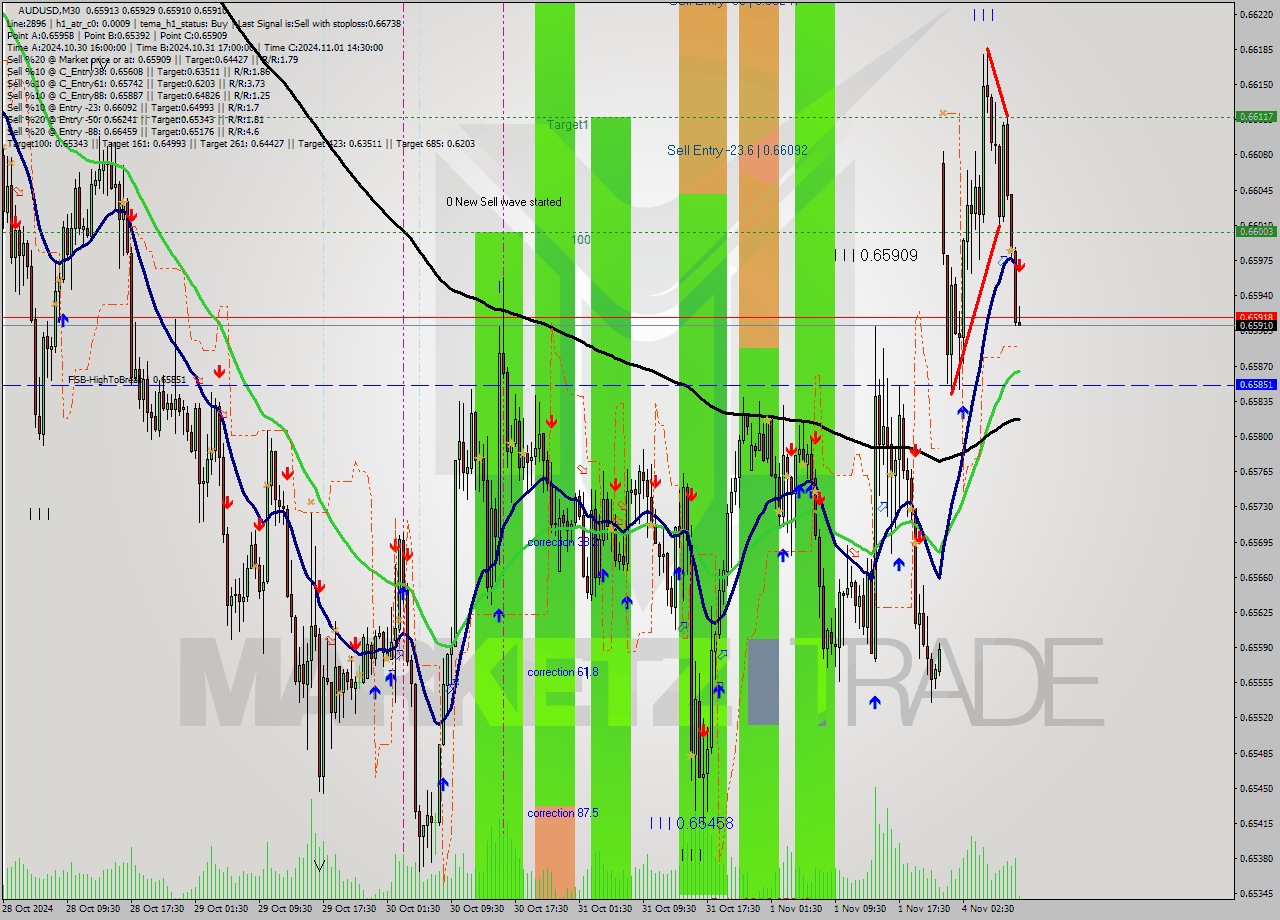Click '29 Oct 09:30' on the time axis

pyautogui.click(x=286, y=908)
